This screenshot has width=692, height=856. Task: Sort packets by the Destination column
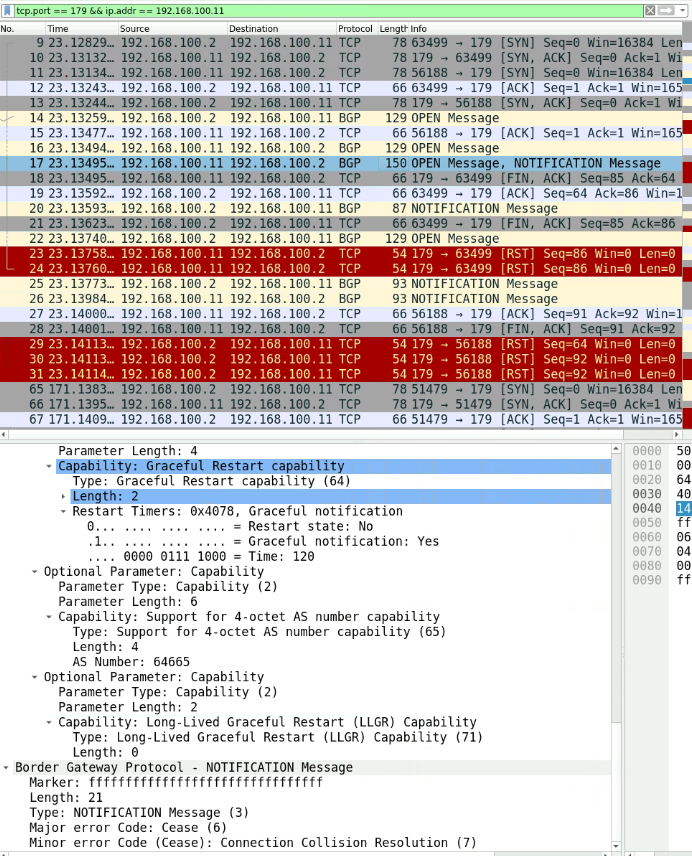282,28
